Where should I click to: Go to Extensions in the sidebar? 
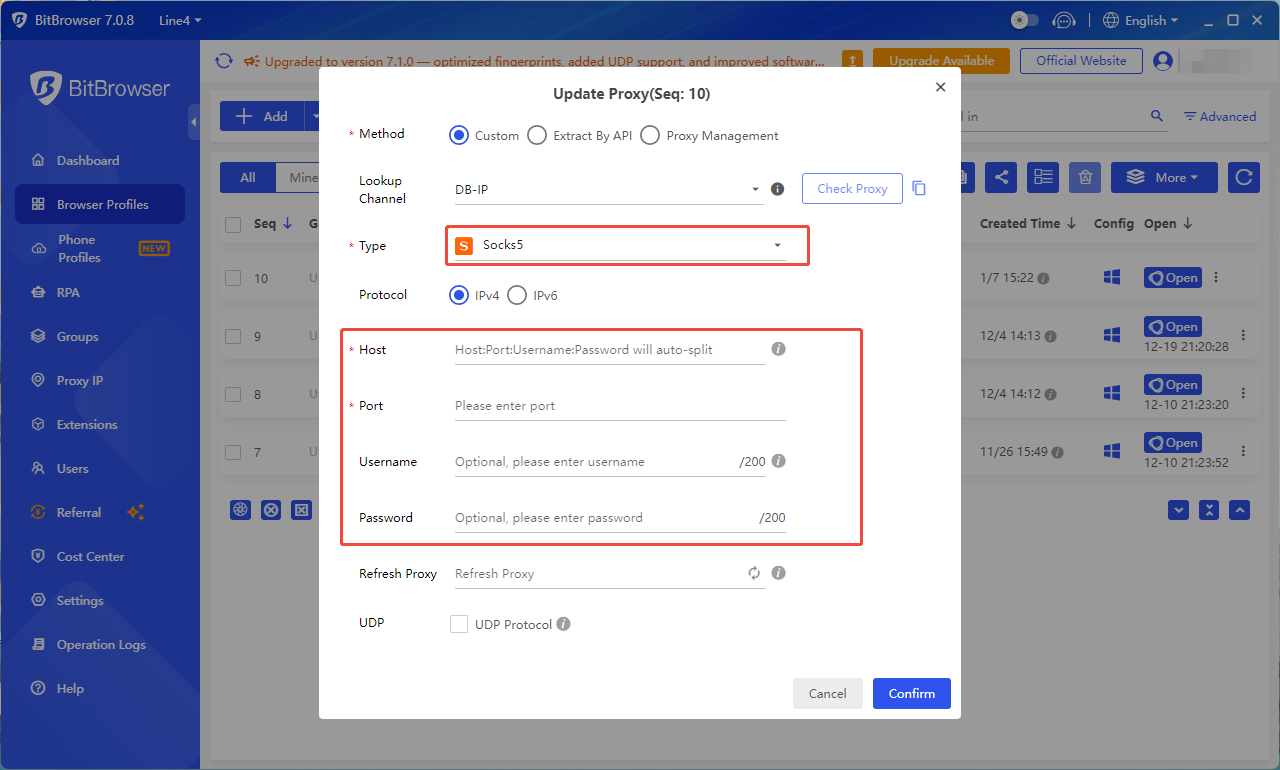coord(86,425)
